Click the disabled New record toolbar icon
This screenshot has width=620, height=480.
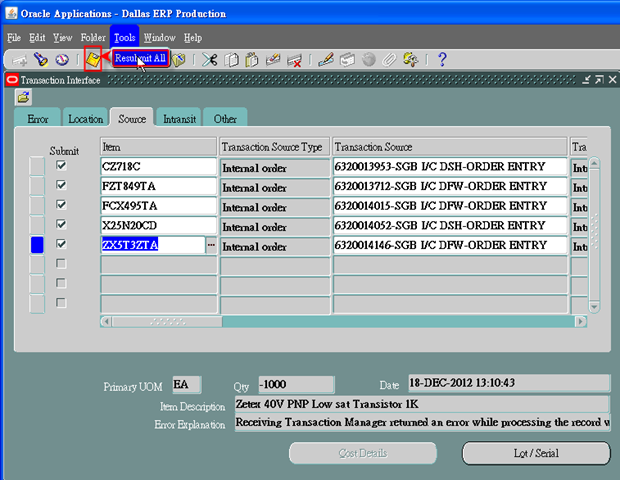[19, 60]
